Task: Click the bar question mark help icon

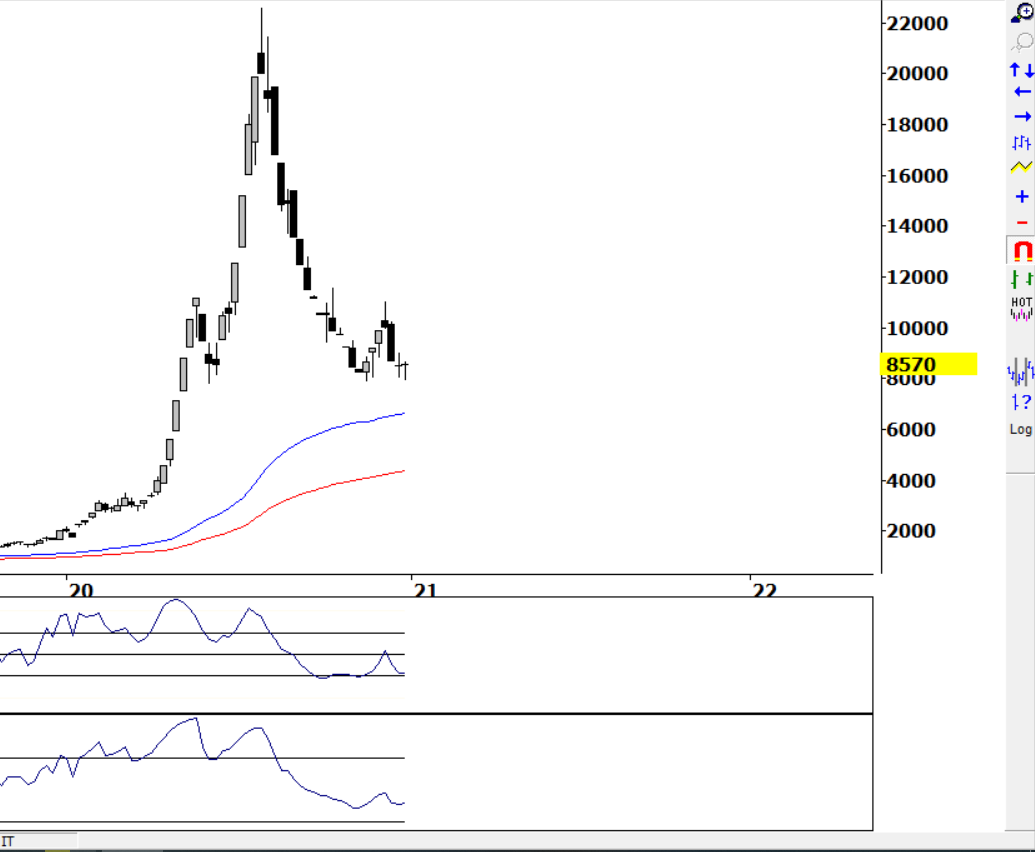Action: [x=1021, y=402]
